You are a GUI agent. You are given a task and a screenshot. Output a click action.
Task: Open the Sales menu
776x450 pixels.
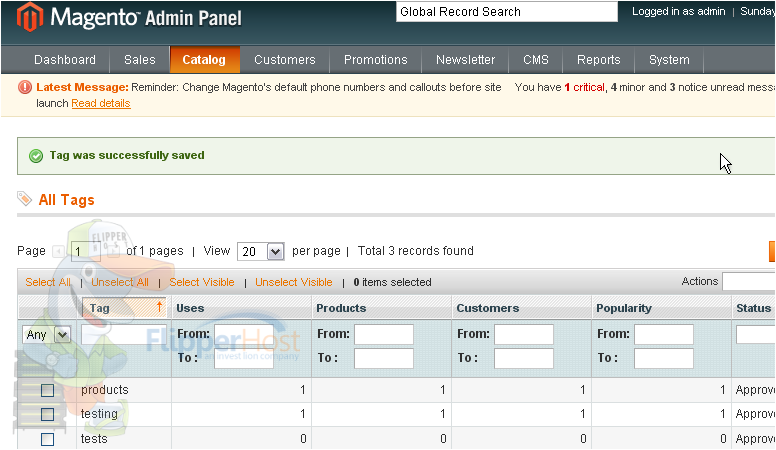click(140, 60)
